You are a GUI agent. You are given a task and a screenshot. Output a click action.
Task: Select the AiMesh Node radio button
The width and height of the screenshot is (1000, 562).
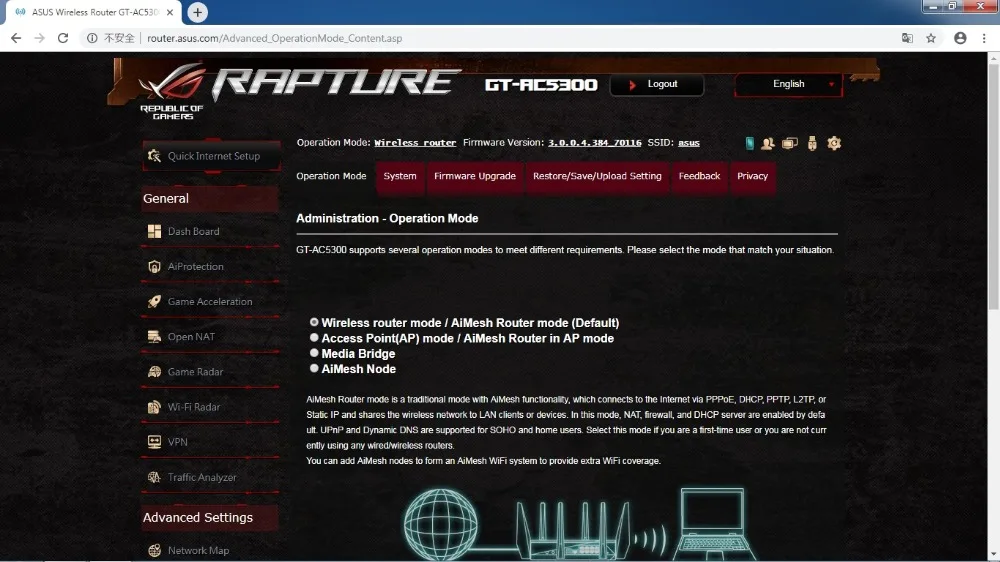pos(314,368)
